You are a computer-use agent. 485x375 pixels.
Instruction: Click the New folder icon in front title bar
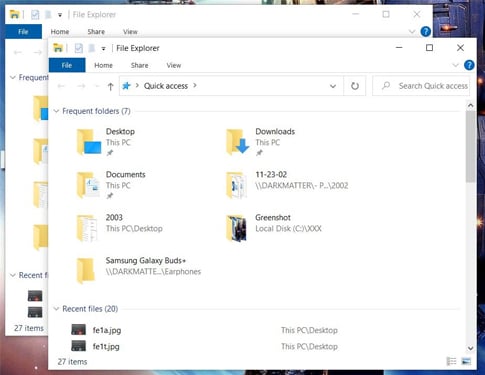point(92,48)
